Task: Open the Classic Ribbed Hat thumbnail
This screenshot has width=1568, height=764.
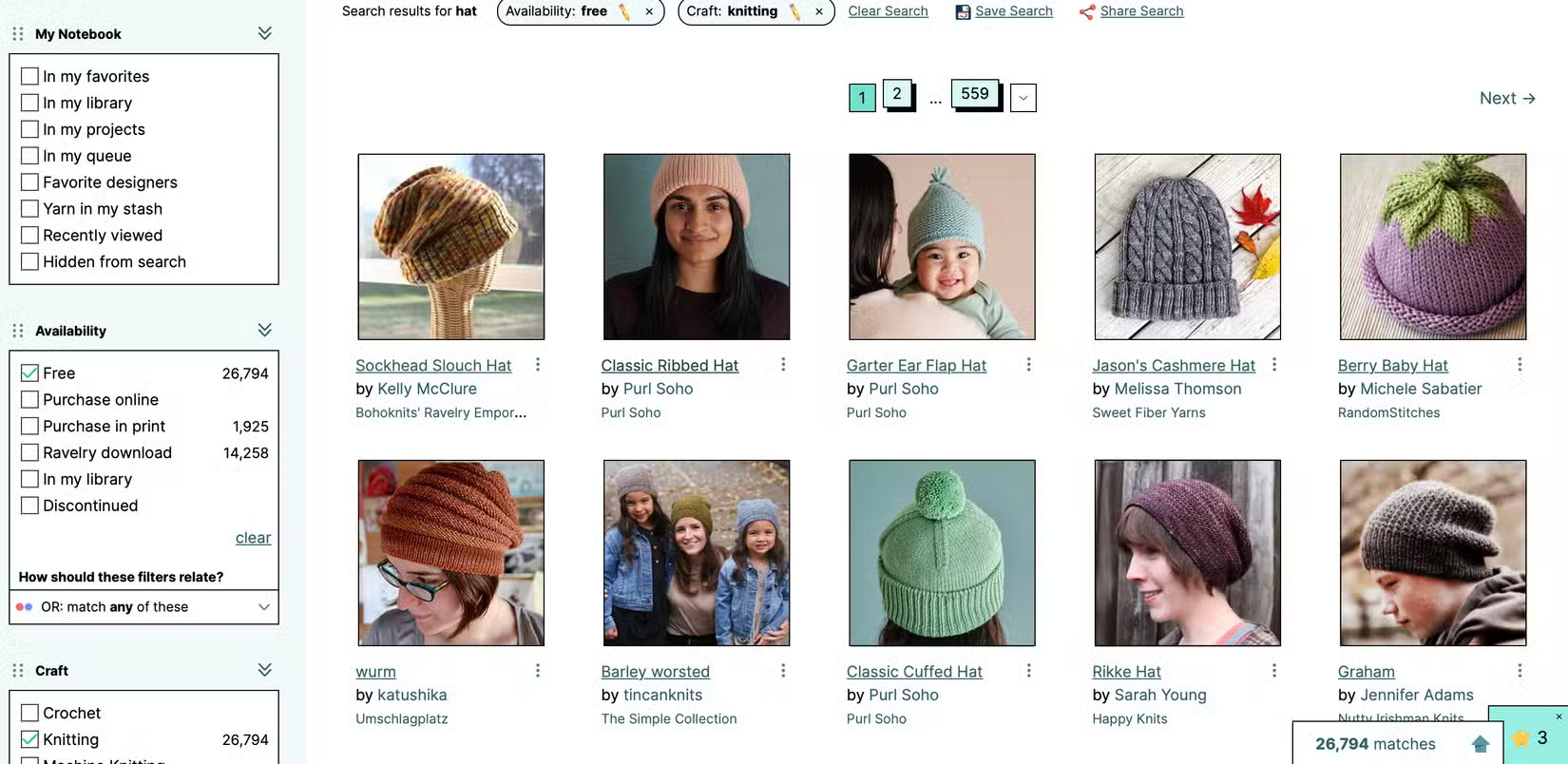Action: (x=697, y=247)
